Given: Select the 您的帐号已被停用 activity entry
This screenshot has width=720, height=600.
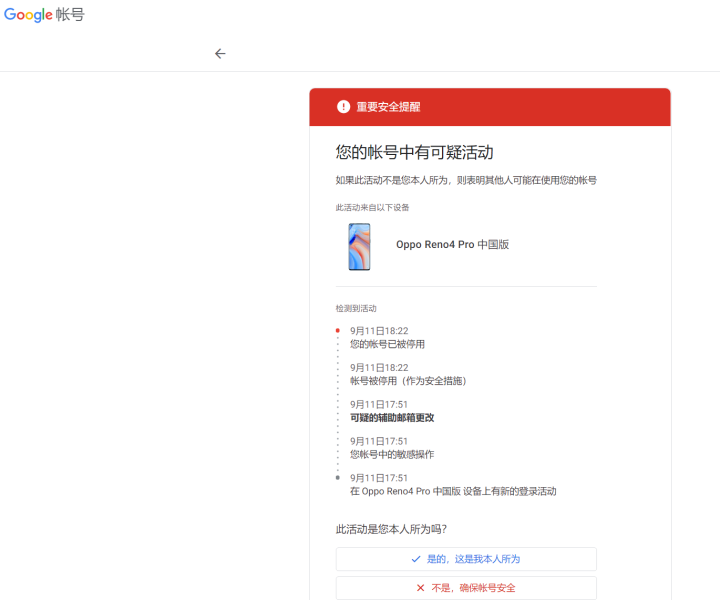Looking at the screenshot, I should (x=387, y=337).
